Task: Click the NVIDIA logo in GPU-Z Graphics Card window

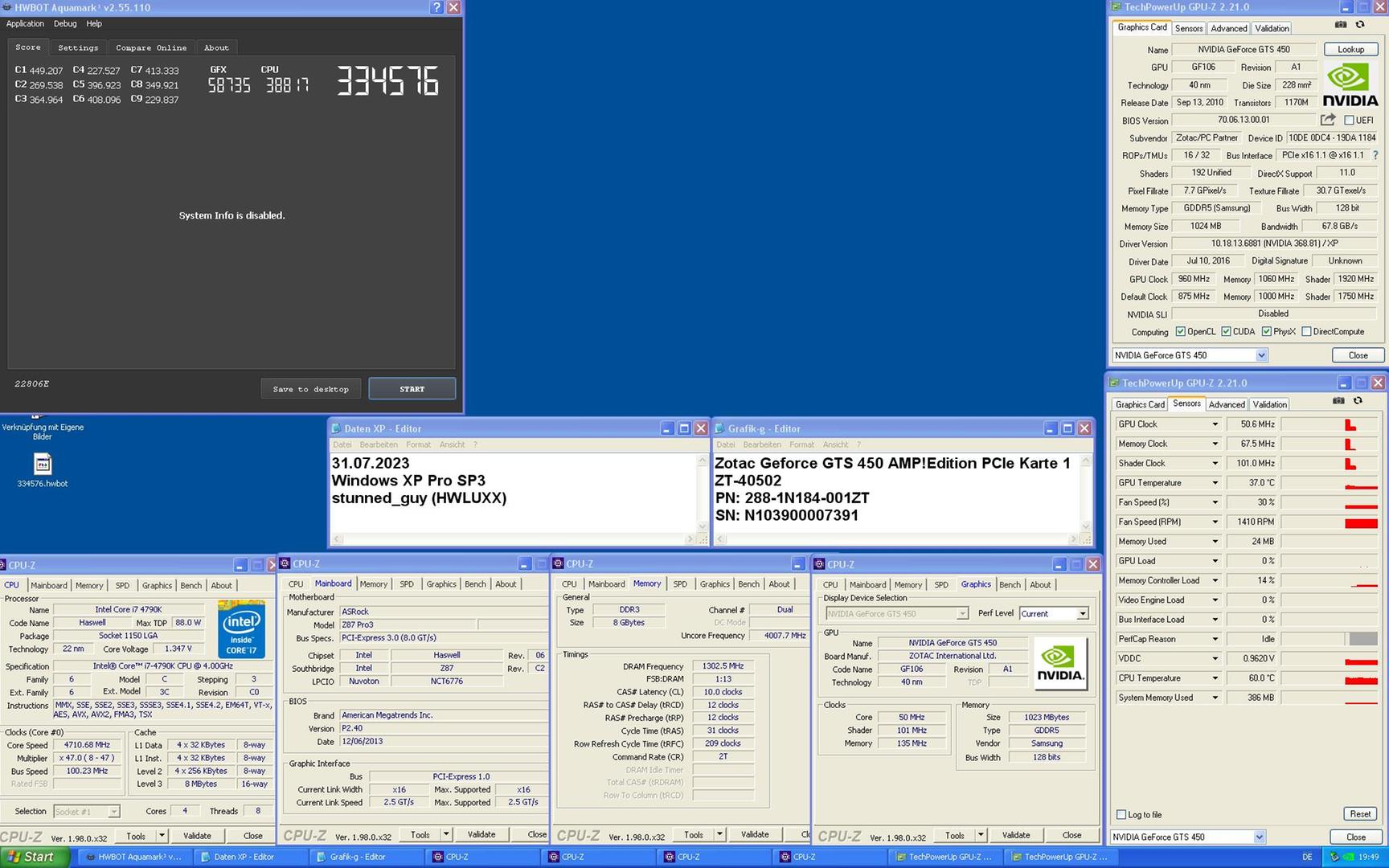Action: click(1350, 85)
